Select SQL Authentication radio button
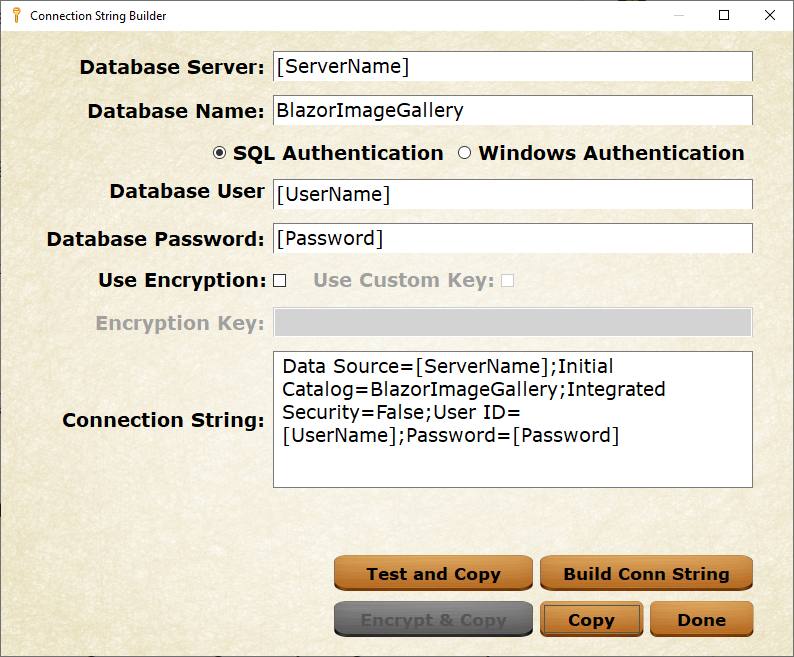794x657 pixels. point(220,153)
